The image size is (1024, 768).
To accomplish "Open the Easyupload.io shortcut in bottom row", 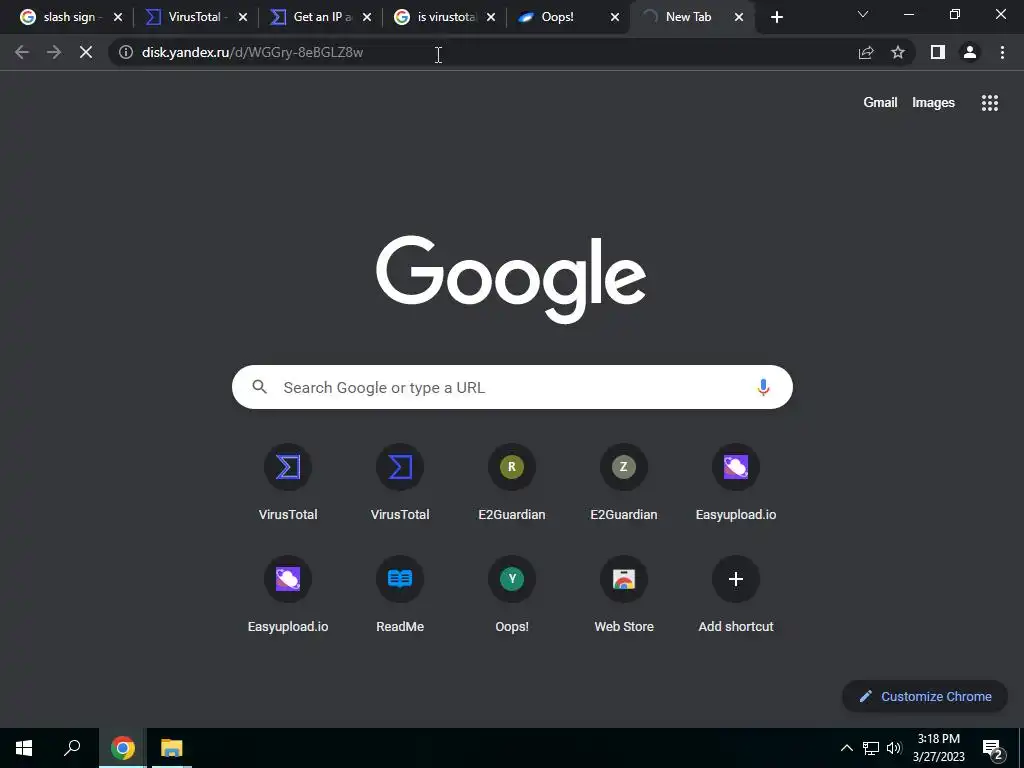I will tap(288, 594).
